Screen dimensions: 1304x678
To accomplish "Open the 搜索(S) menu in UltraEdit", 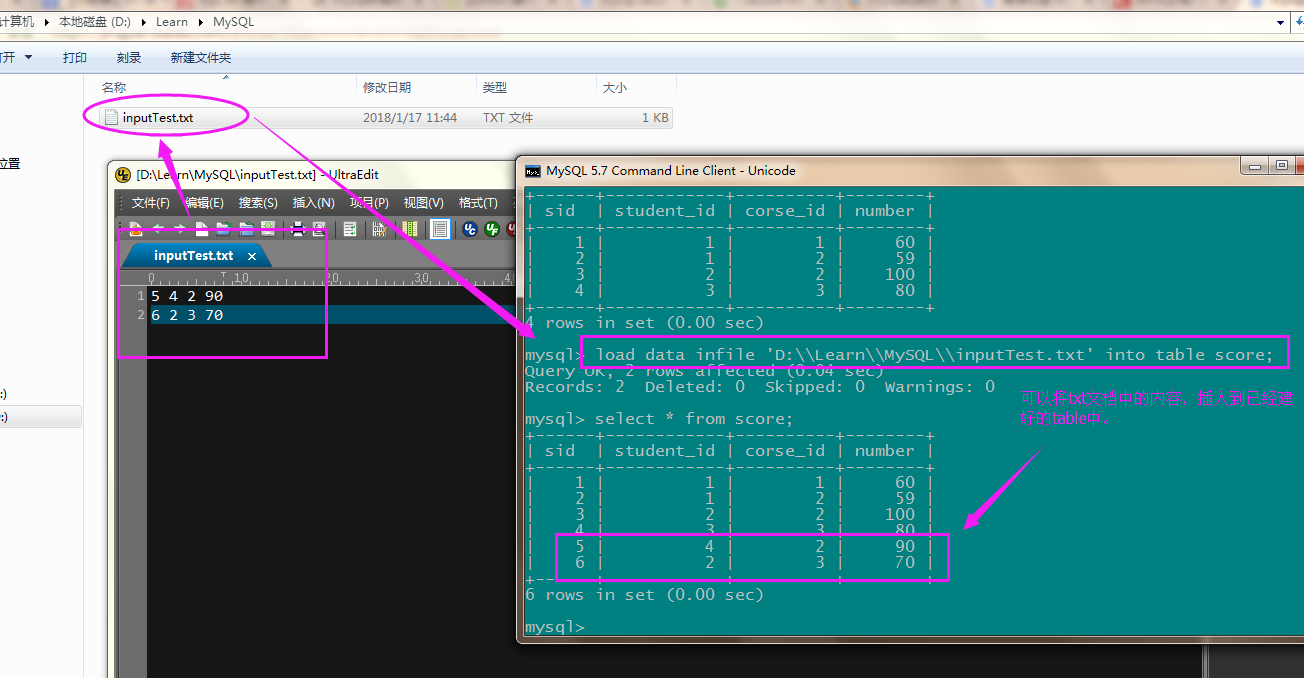I will pos(258,203).
